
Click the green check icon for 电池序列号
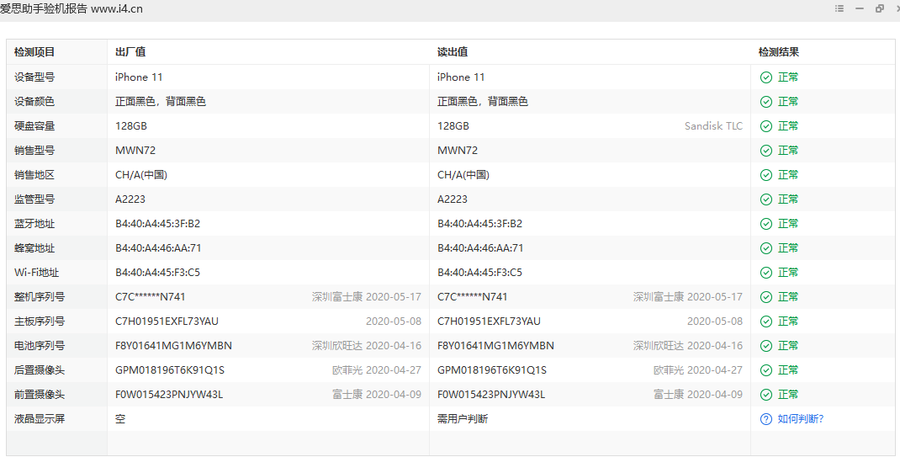[x=766, y=346]
